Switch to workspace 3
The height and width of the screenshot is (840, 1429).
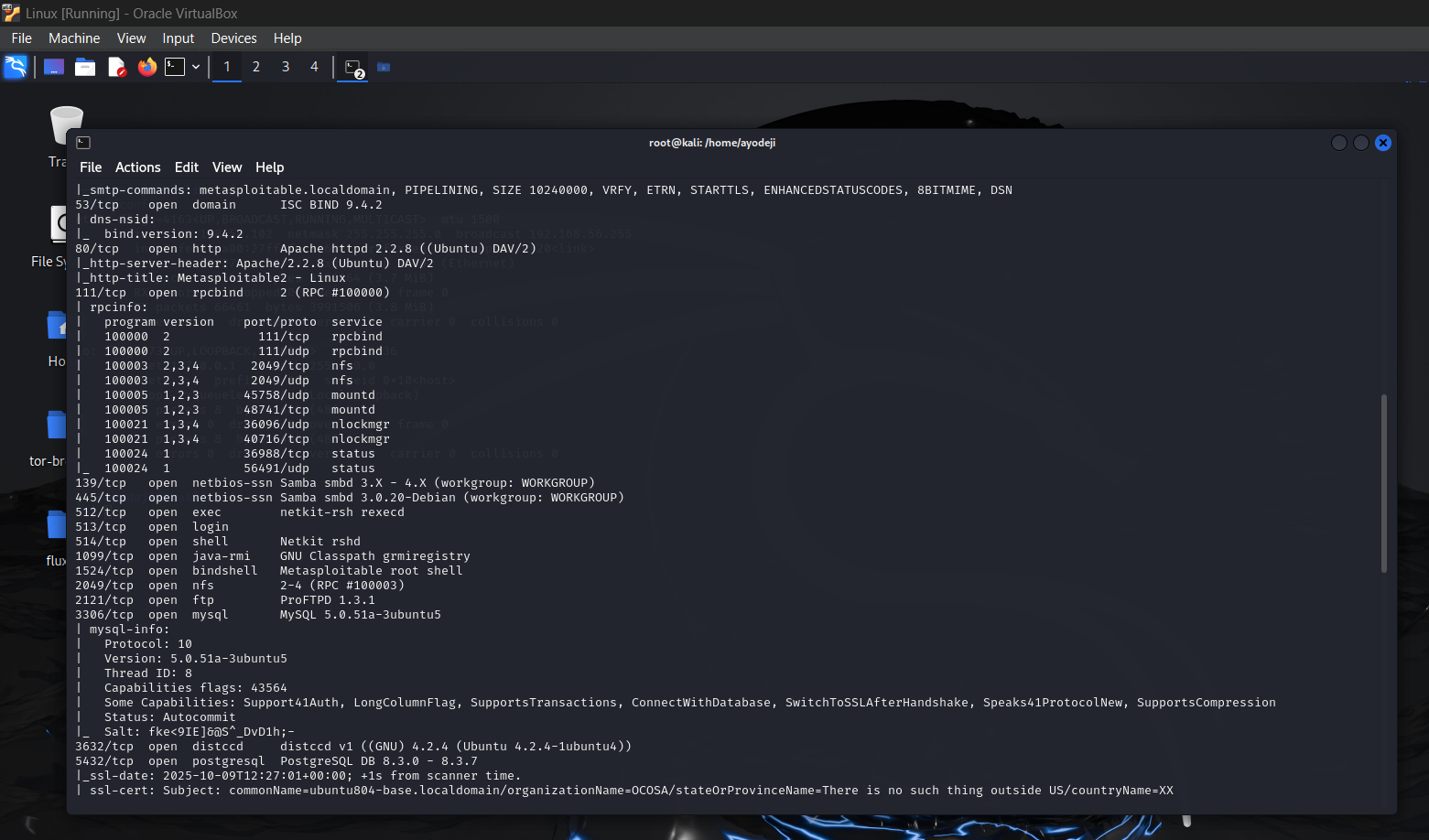point(286,67)
